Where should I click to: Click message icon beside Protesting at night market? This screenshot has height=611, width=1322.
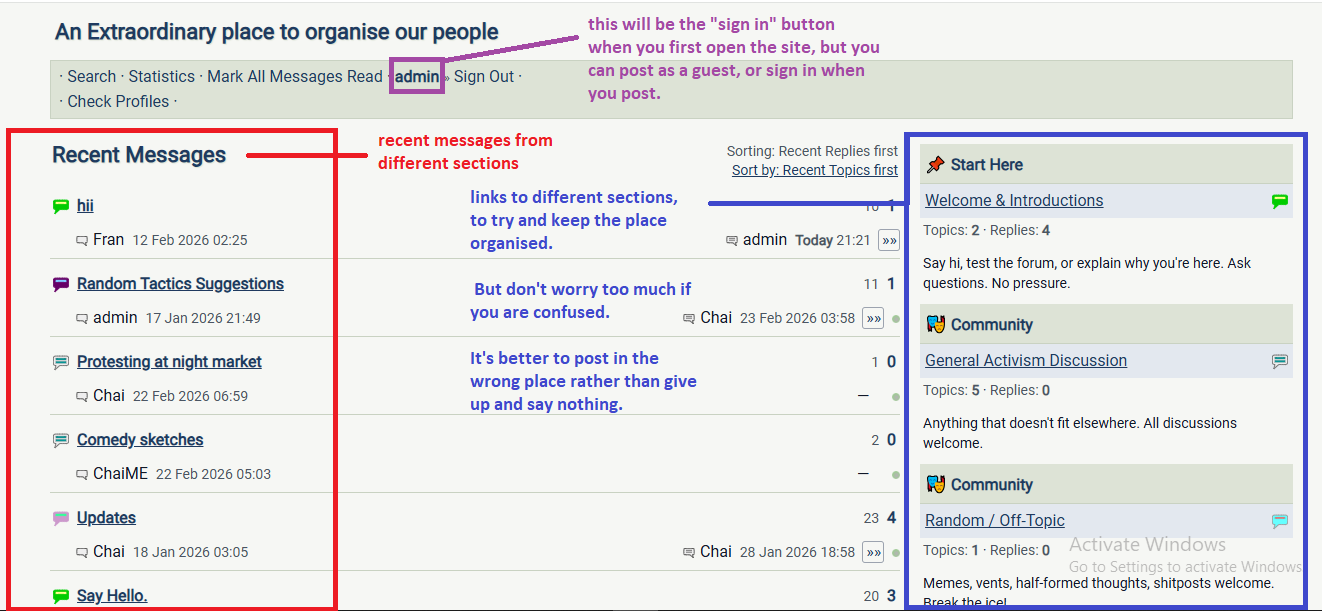coord(61,363)
